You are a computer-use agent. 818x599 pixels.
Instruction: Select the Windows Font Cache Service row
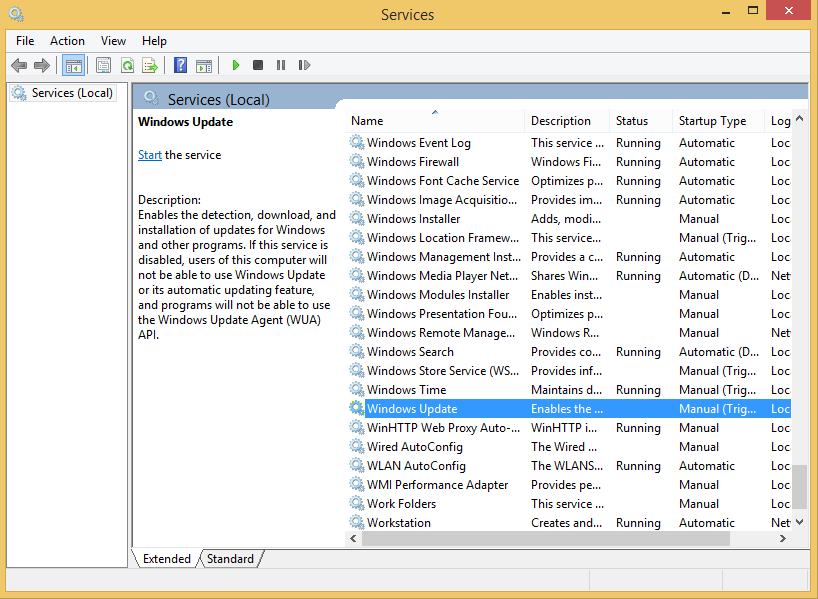pos(568,181)
